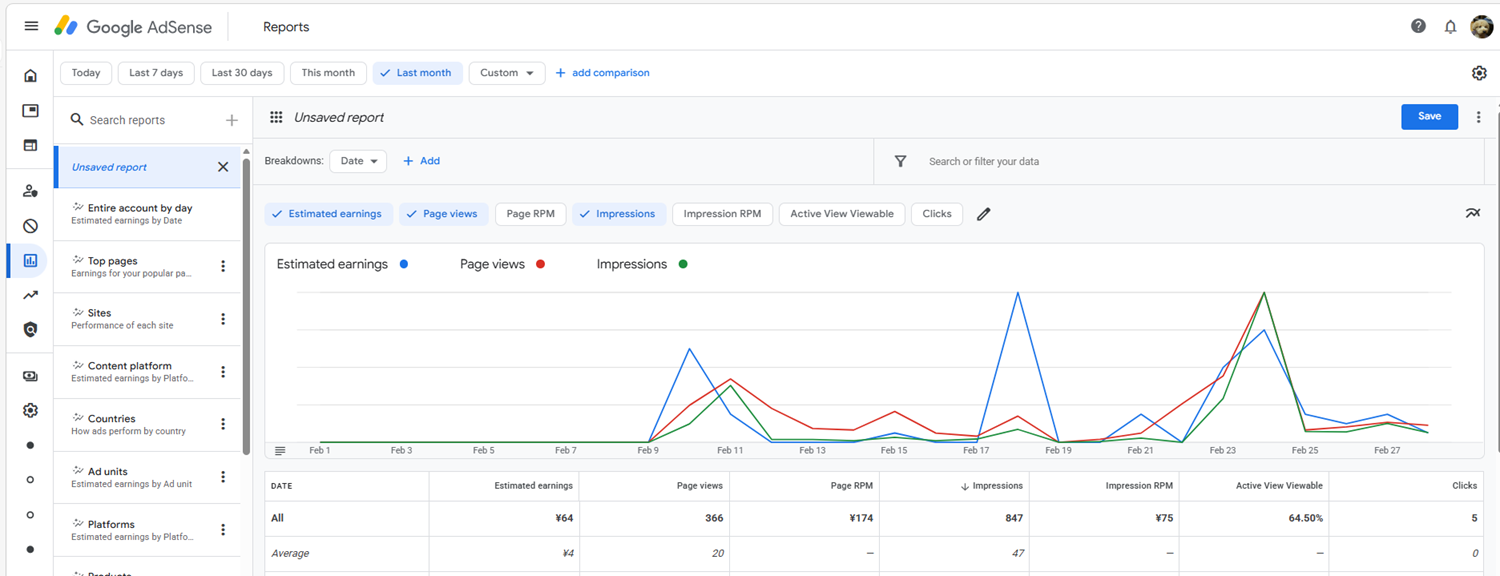Viewport: 1500px width, 576px height.
Task: Open the hamburger main menu
Action: 31,26
